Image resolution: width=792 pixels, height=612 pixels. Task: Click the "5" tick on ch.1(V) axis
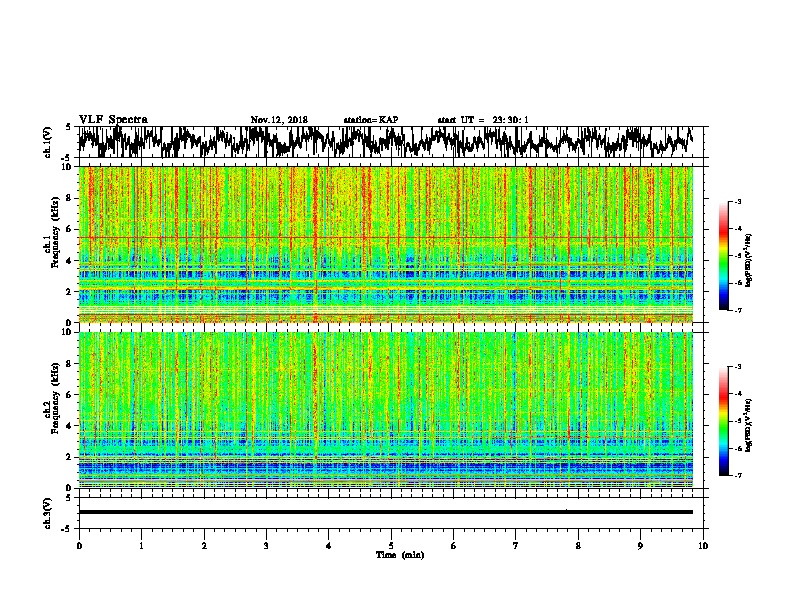tap(68, 127)
